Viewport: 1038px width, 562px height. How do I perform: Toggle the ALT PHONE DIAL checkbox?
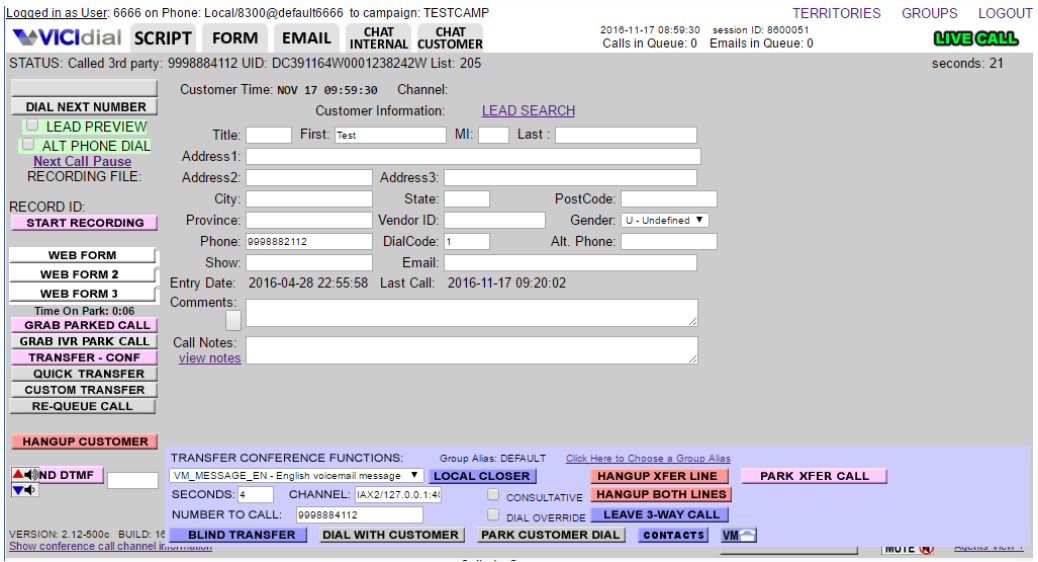[x=29, y=145]
